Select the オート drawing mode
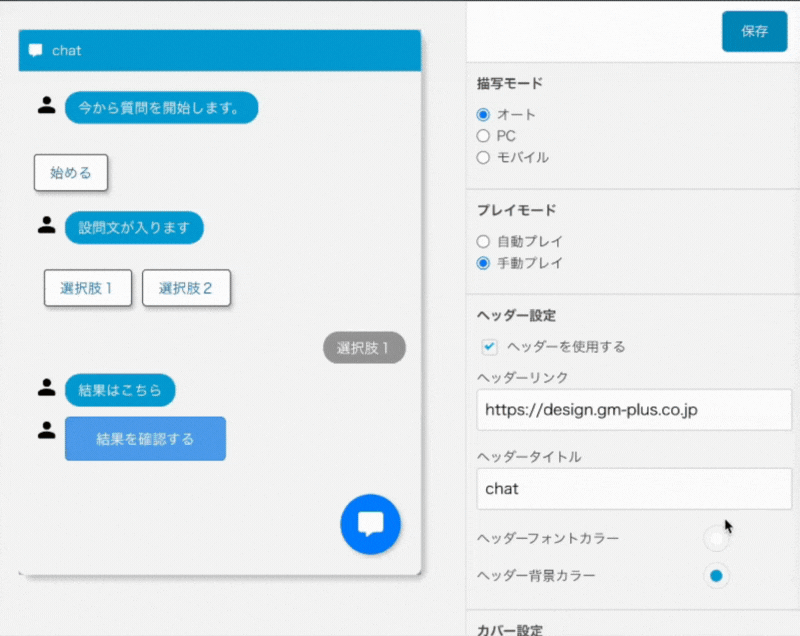 (483, 114)
